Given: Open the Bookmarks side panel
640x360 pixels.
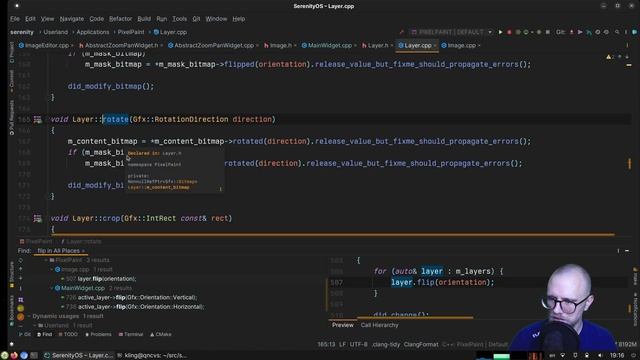Looking at the screenshot, I should tap(11, 311).
